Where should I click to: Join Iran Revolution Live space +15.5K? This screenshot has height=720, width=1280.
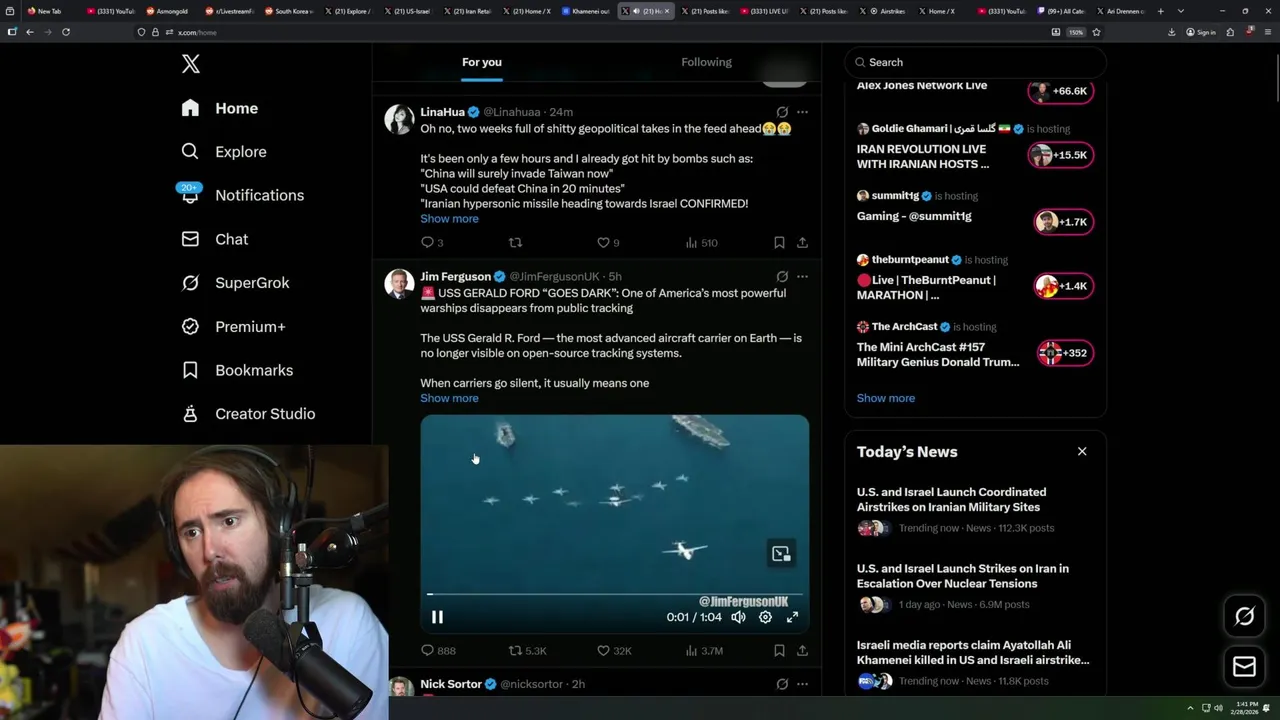coord(1061,155)
